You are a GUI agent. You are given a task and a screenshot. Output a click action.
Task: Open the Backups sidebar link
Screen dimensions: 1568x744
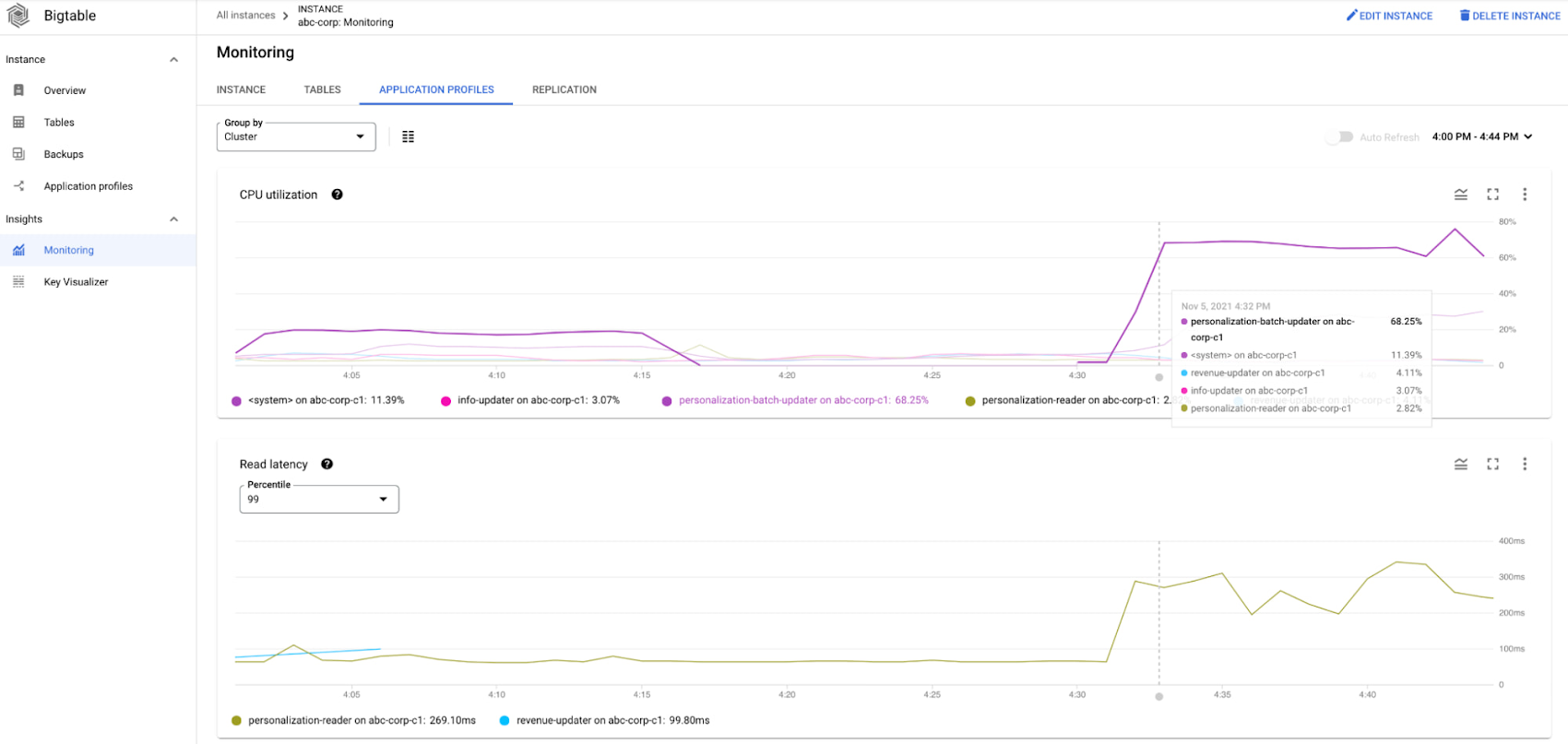click(x=64, y=154)
